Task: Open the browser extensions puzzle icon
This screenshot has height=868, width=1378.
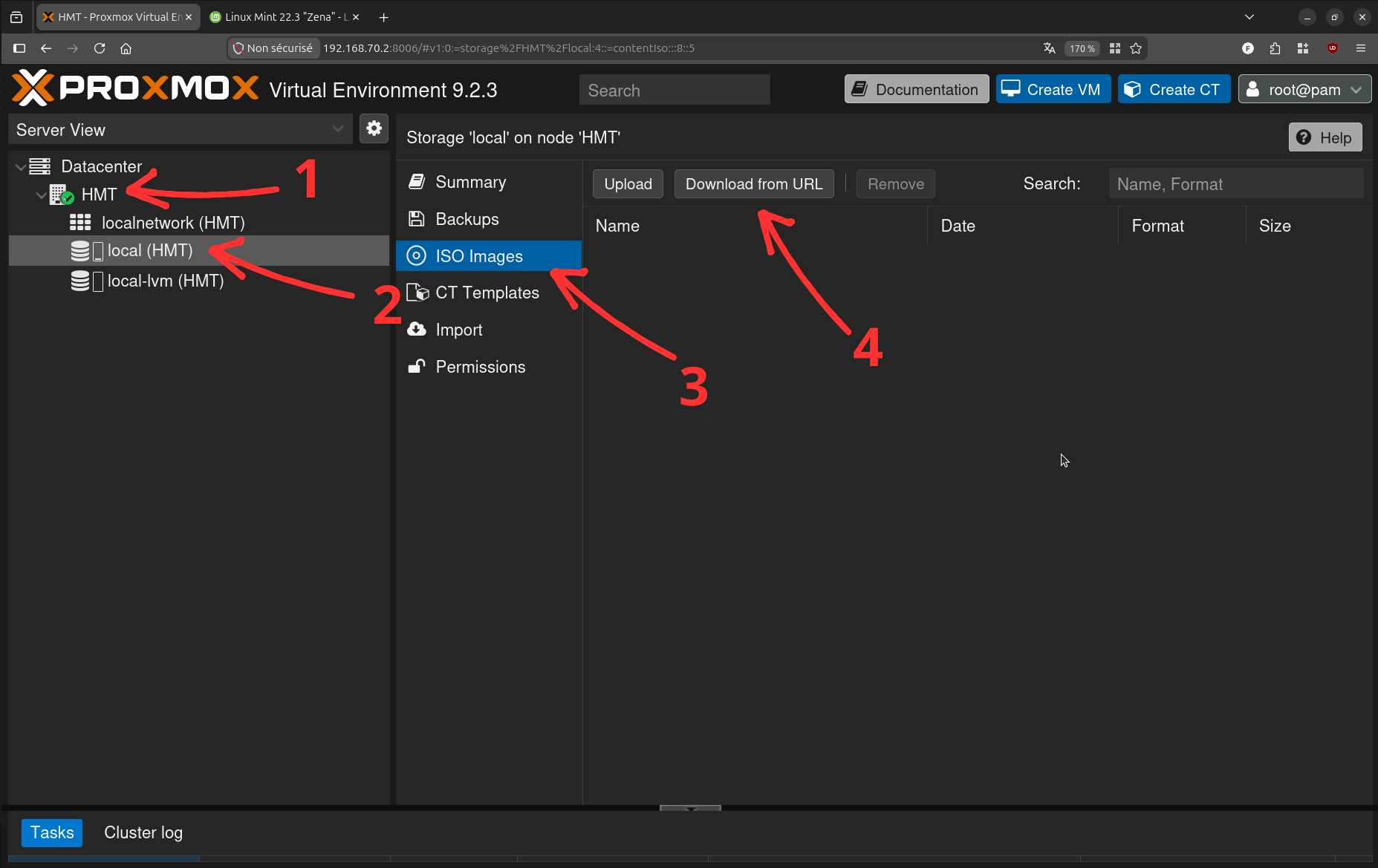Action: [x=1275, y=48]
